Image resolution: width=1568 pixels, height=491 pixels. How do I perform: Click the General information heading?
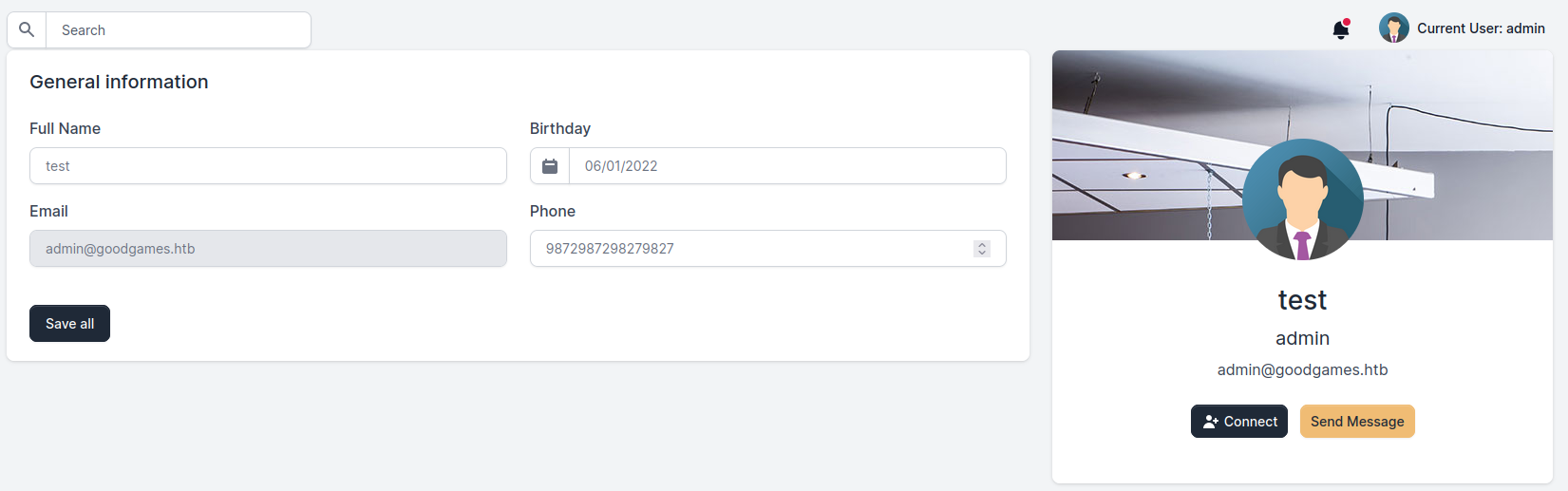coord(119,83)
